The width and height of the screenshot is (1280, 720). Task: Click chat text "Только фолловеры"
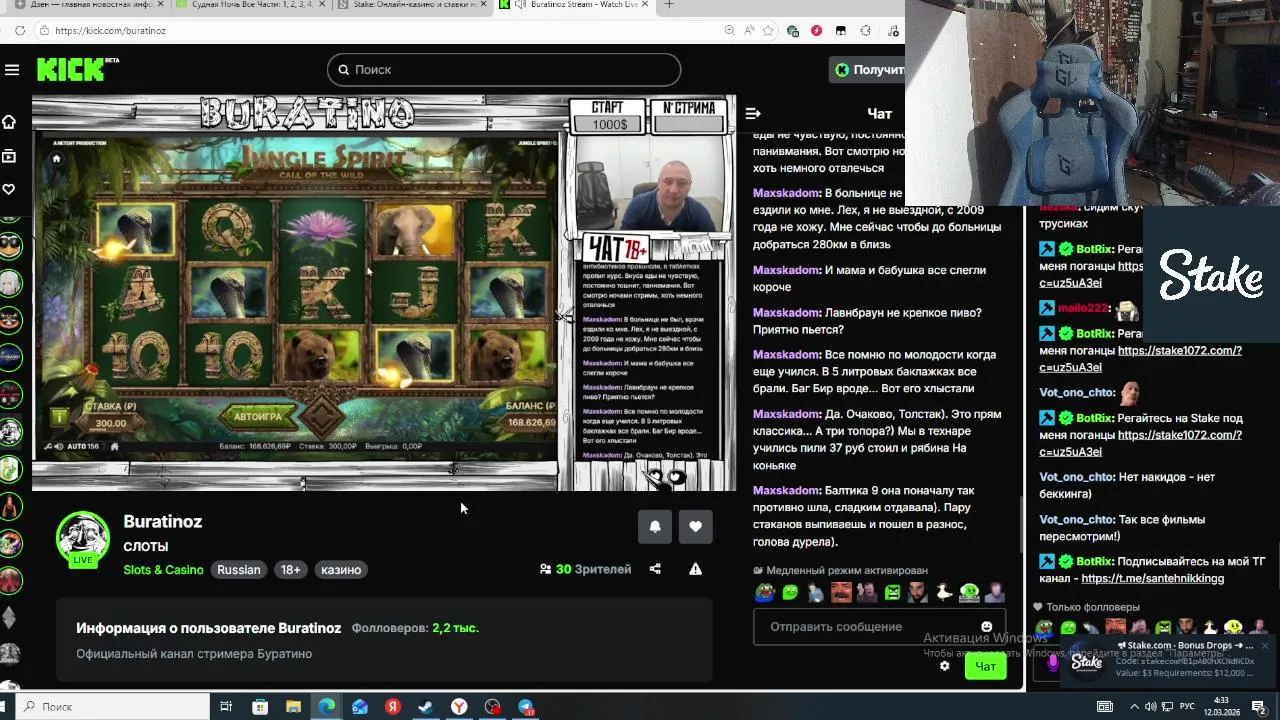pyautogui.click(x=1092, y=607)
